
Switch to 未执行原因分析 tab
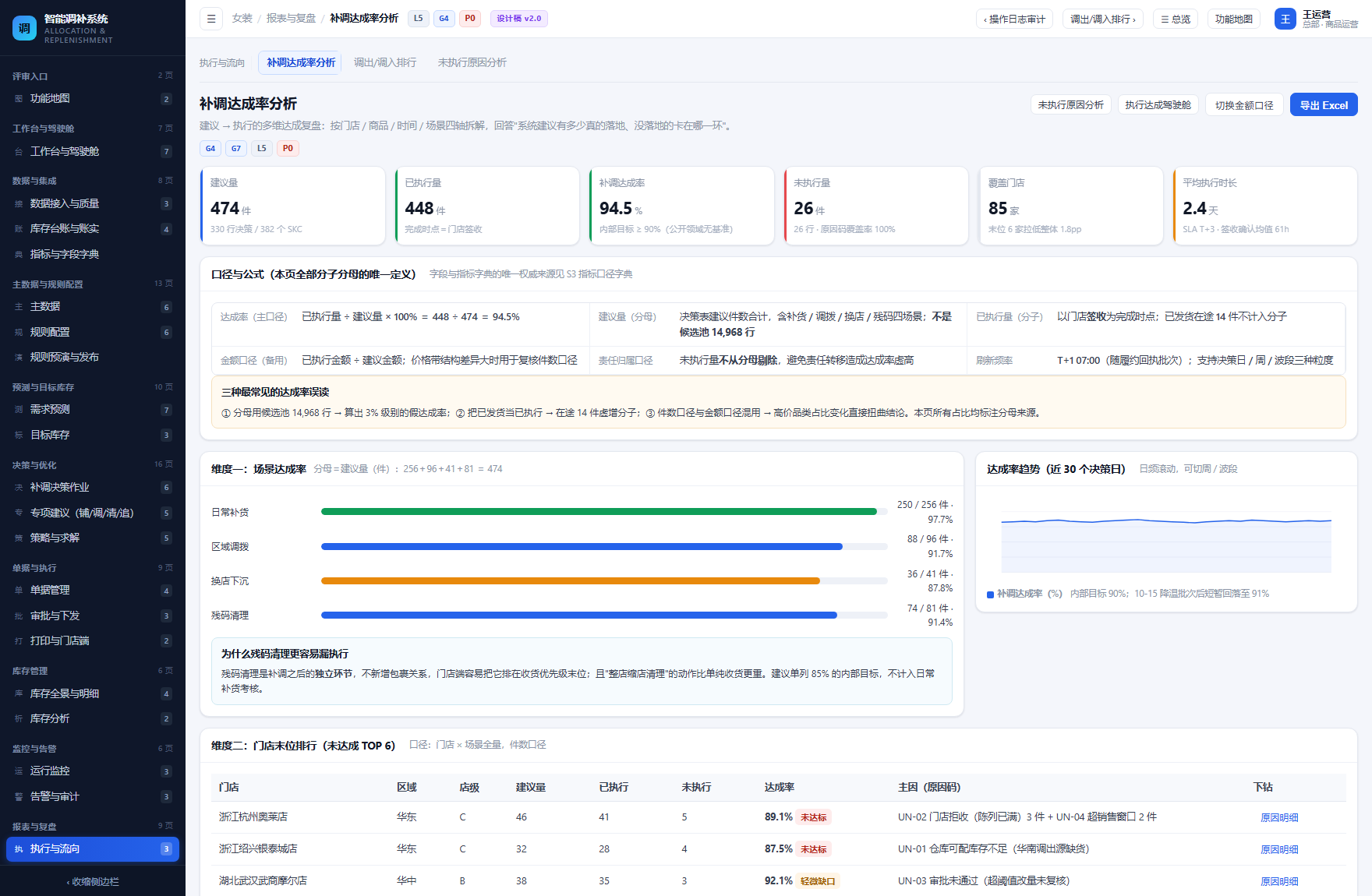pos(472,62)
